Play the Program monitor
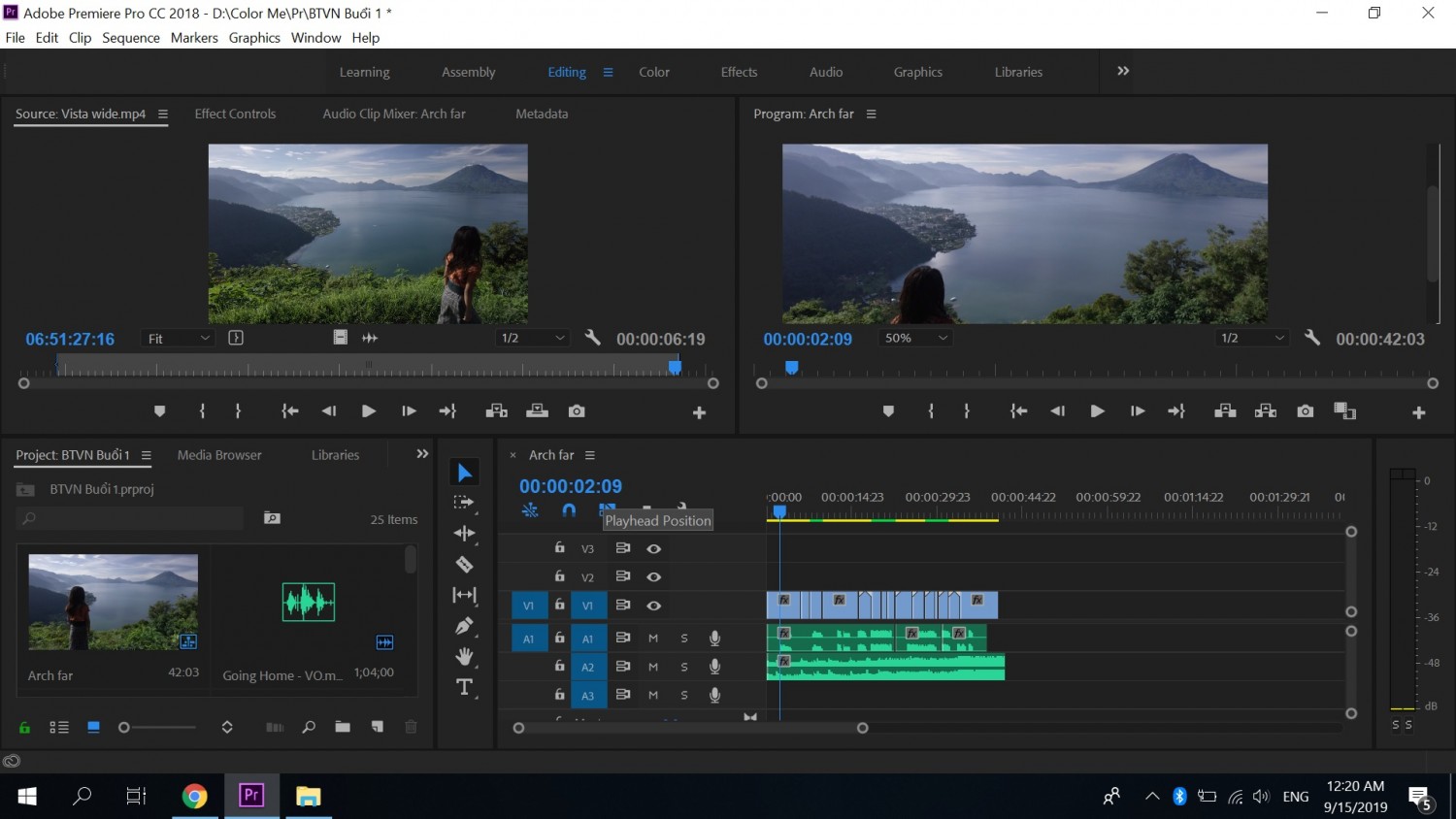Viewport: 1456px width, 819px height. tap(1097, 411)
